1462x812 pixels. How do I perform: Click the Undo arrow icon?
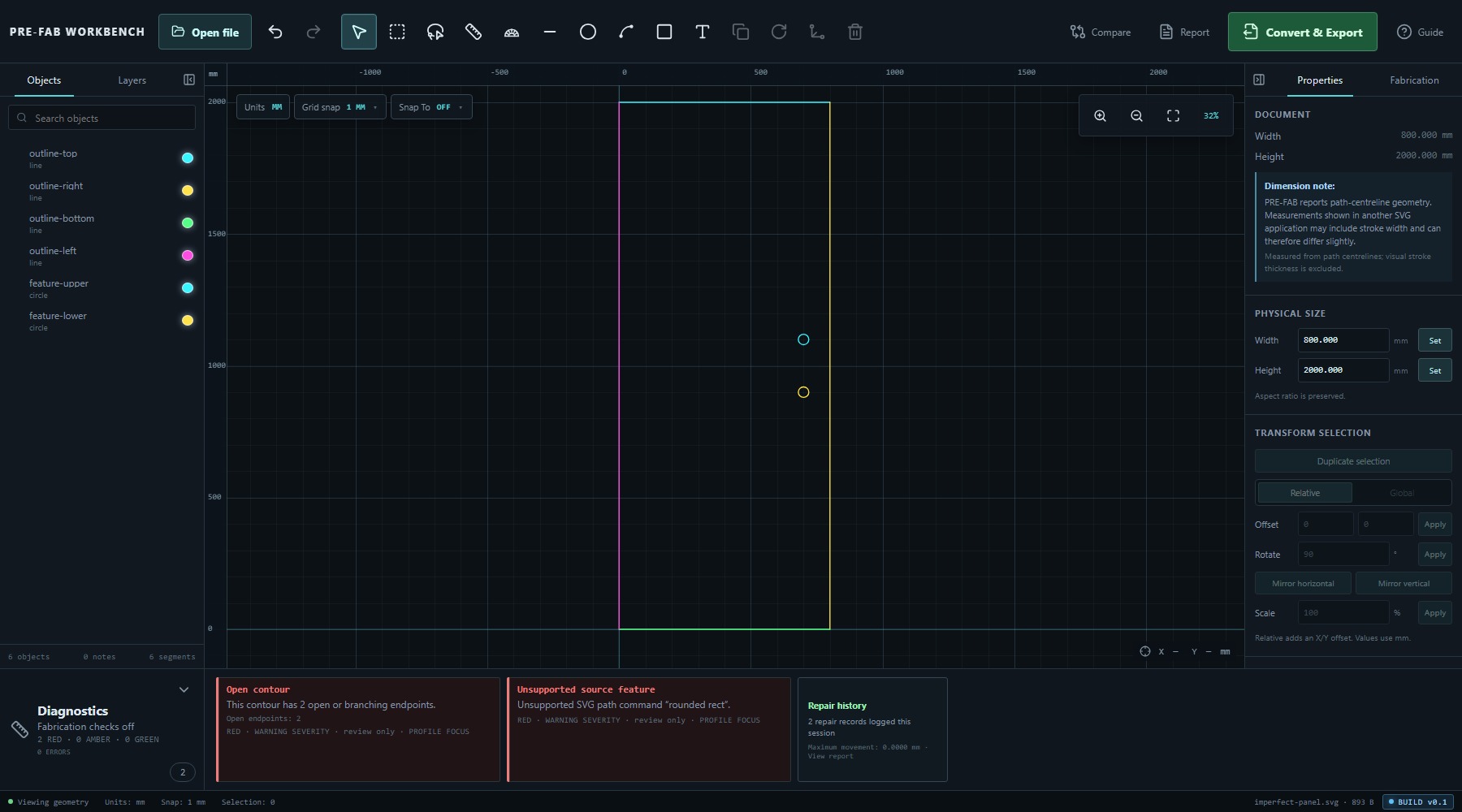click(275, 32)
